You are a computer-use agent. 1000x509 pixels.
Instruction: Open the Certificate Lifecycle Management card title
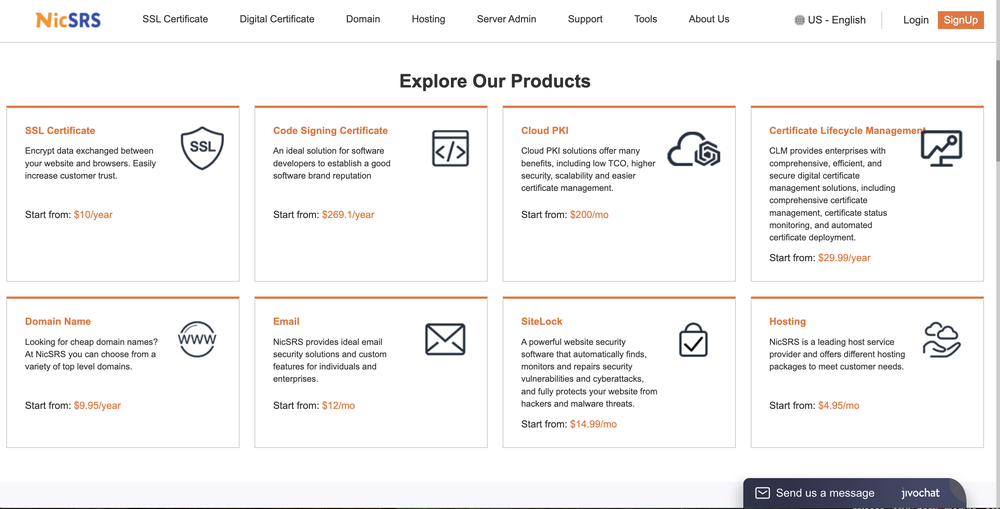coord(848,131)
